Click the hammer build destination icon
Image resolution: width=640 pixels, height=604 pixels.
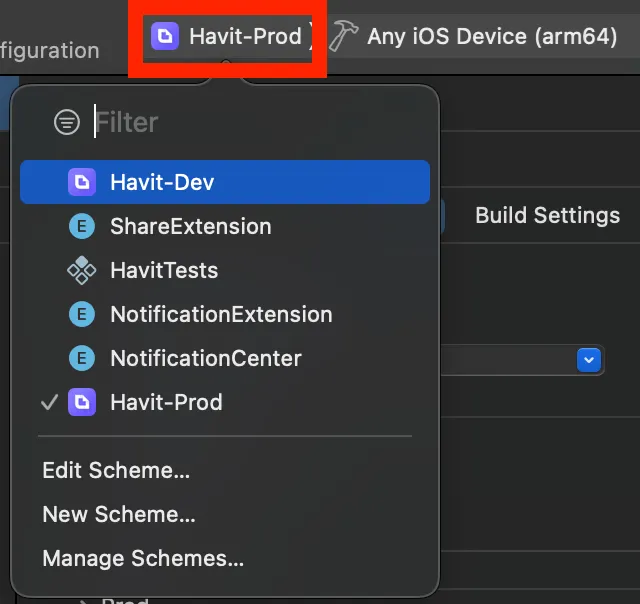pos(344,37)
